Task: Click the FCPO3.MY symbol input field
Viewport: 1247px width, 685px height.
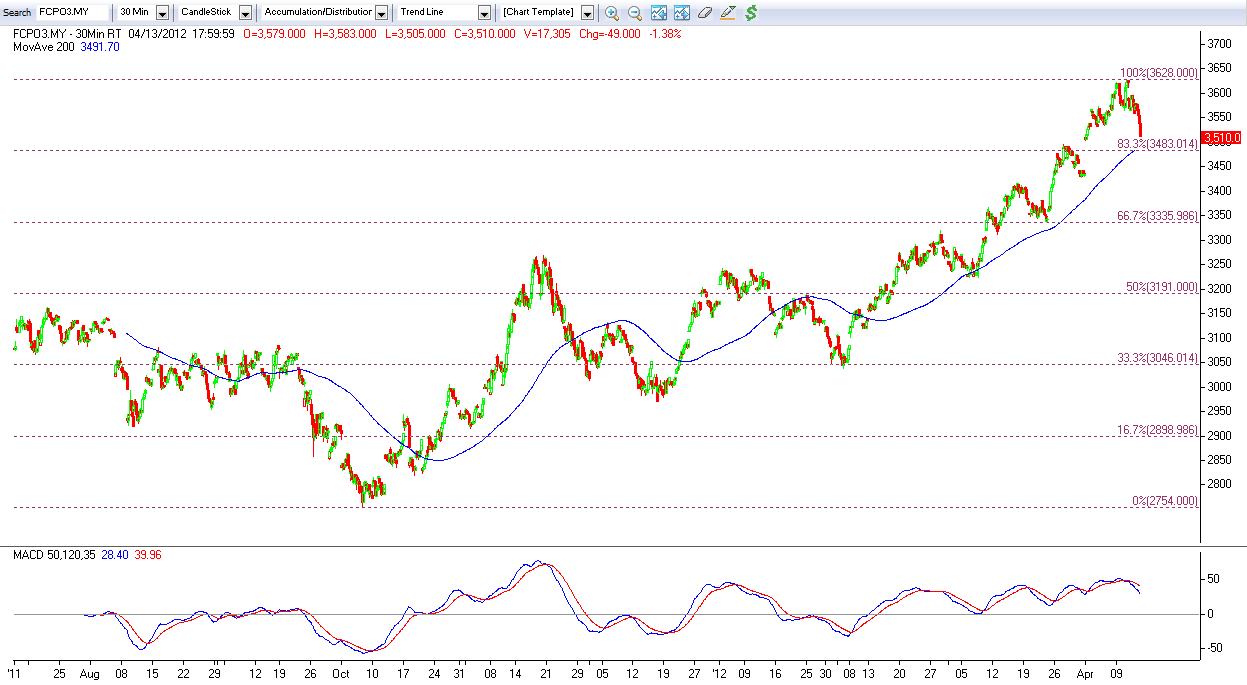Action: pyautogui.click(x=70, y=12)
